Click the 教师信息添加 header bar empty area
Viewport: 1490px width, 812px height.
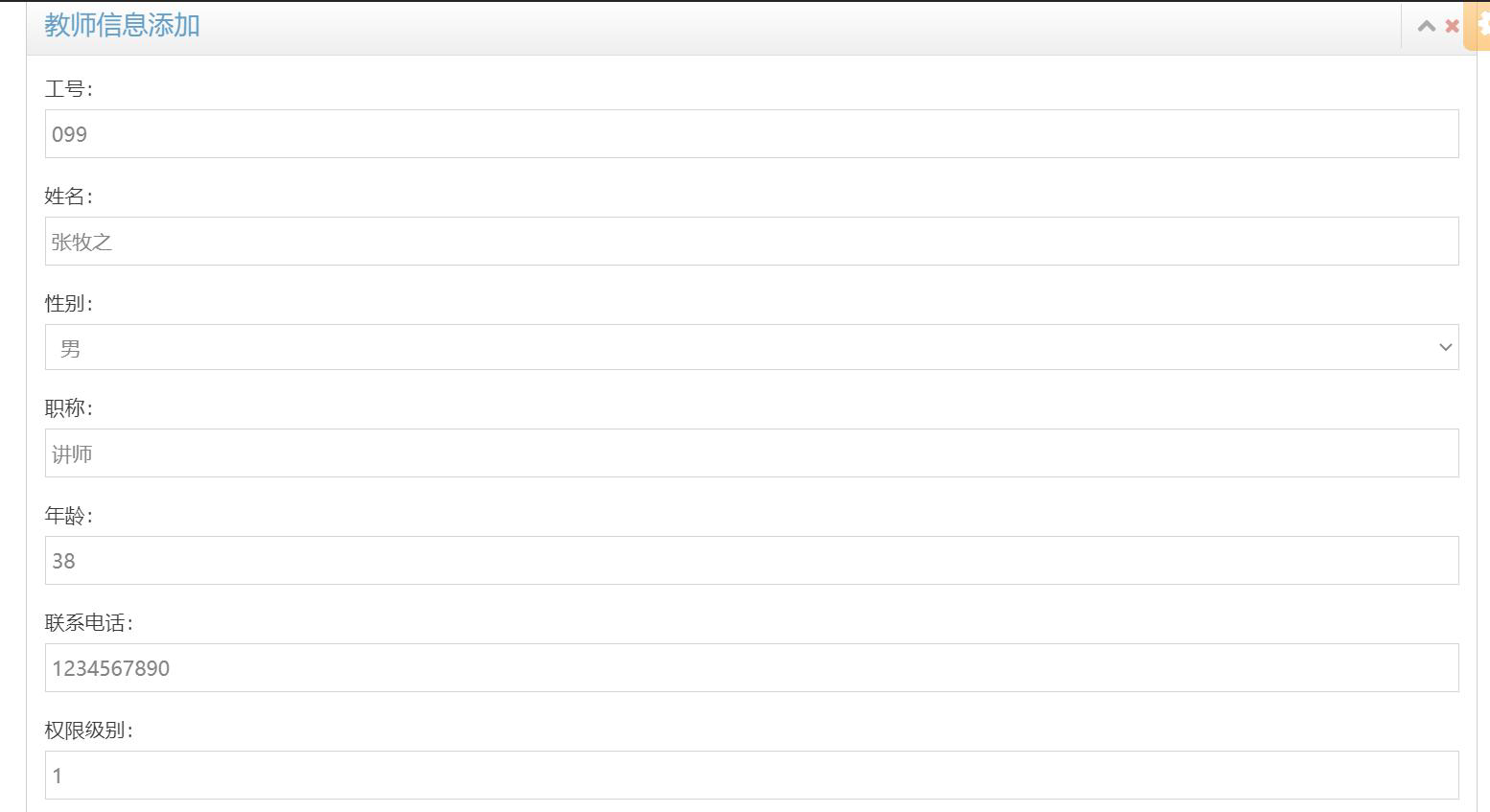point(796,27)
